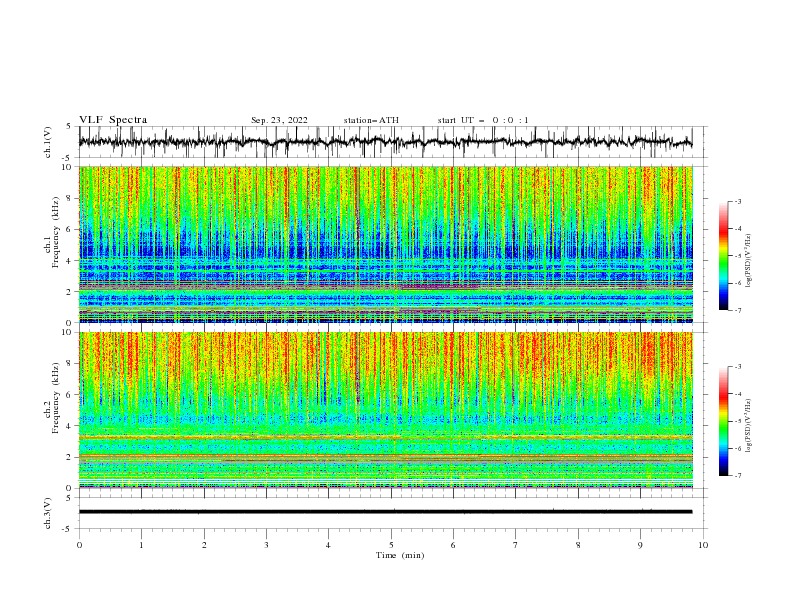Click time axis tick label "8"
The height and width of the screenshot is (612, 792).
[x=578, y=545]
